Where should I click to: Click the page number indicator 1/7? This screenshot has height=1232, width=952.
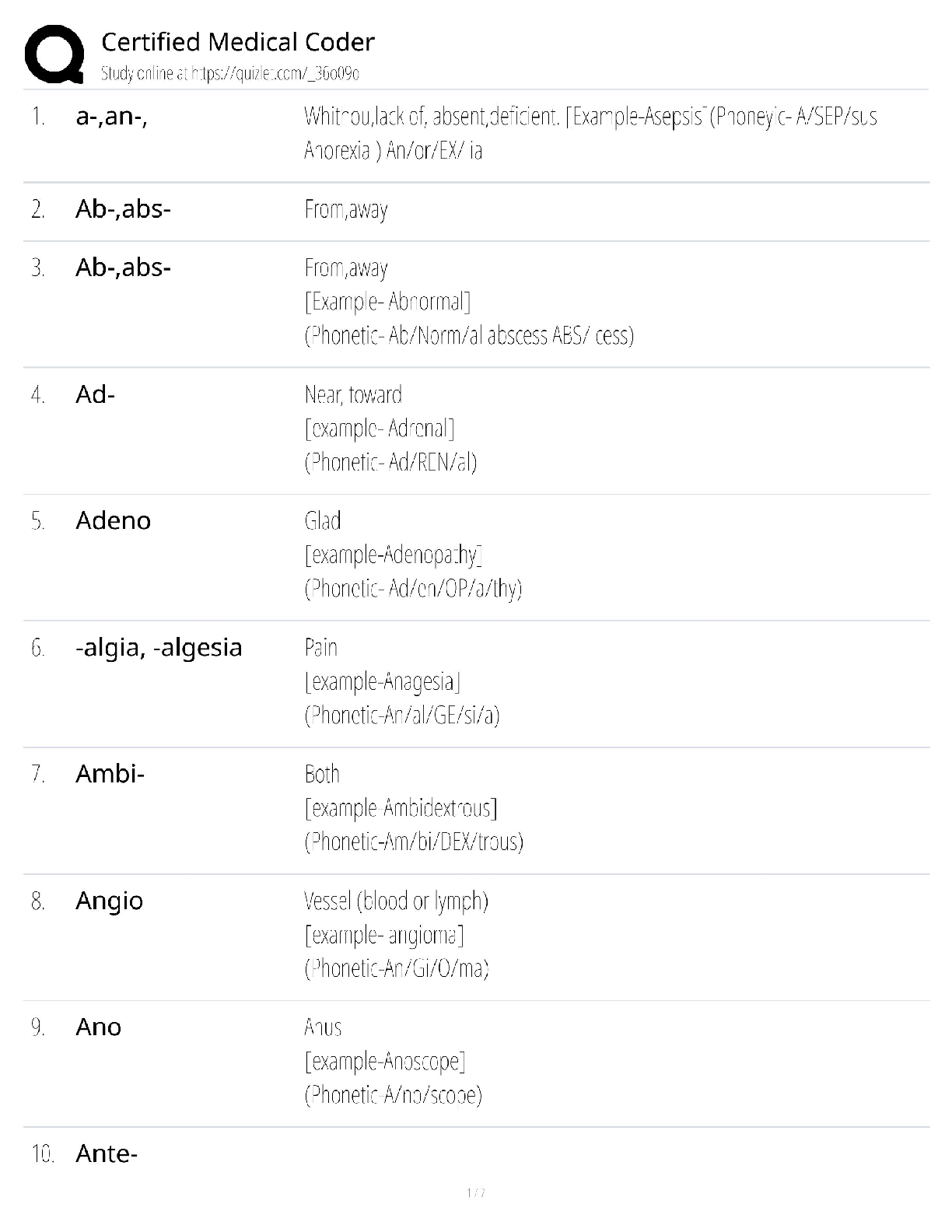point(476,1193)
